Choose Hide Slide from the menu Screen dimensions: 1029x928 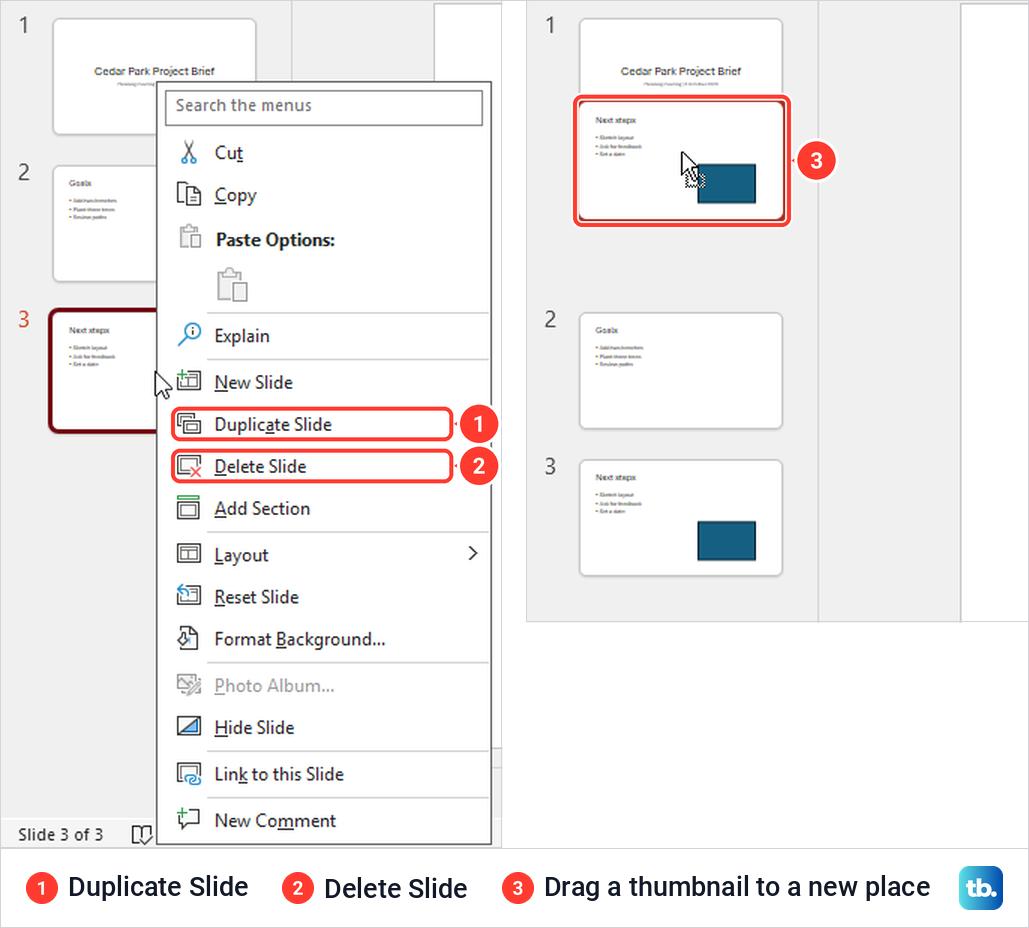tap(325, 727)
